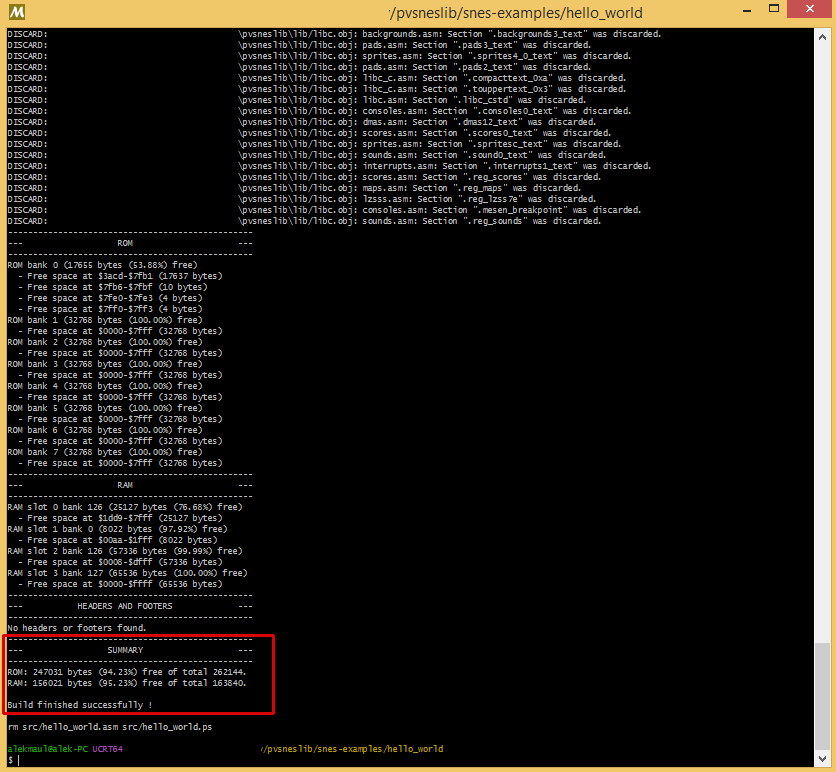Maximize the terminal window
This screenshot has height=772, width=836.
[774, 12]
